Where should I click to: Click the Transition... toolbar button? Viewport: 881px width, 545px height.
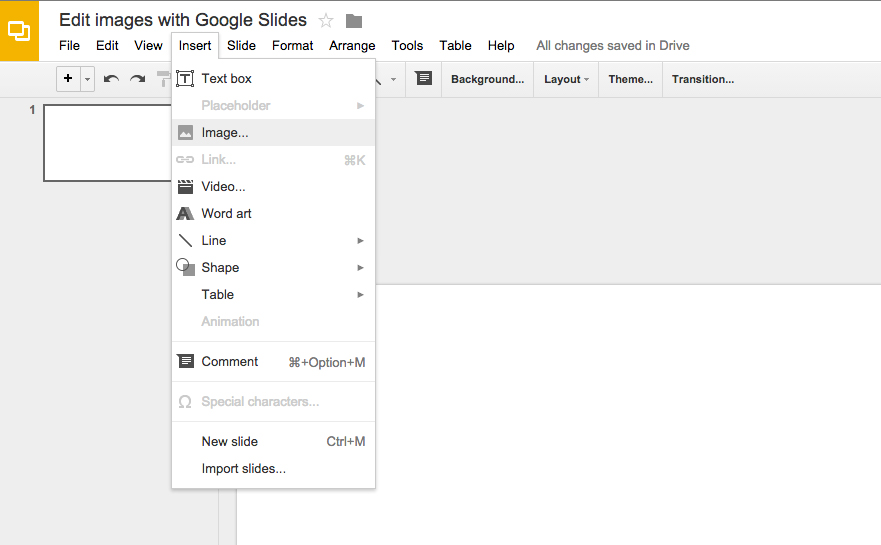[x=703, y=79]
